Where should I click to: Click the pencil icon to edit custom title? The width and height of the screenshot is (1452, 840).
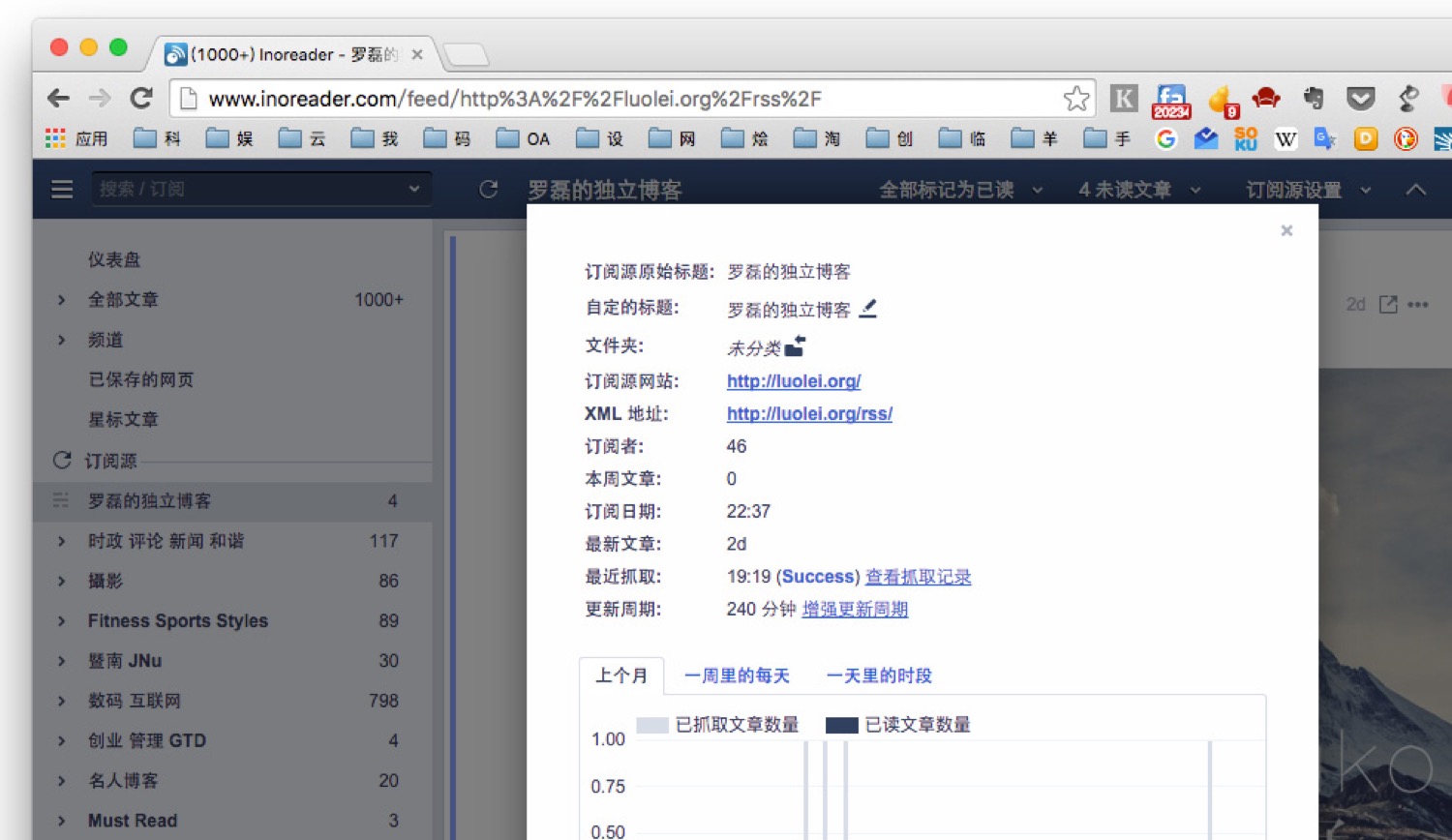coord(868,309)
